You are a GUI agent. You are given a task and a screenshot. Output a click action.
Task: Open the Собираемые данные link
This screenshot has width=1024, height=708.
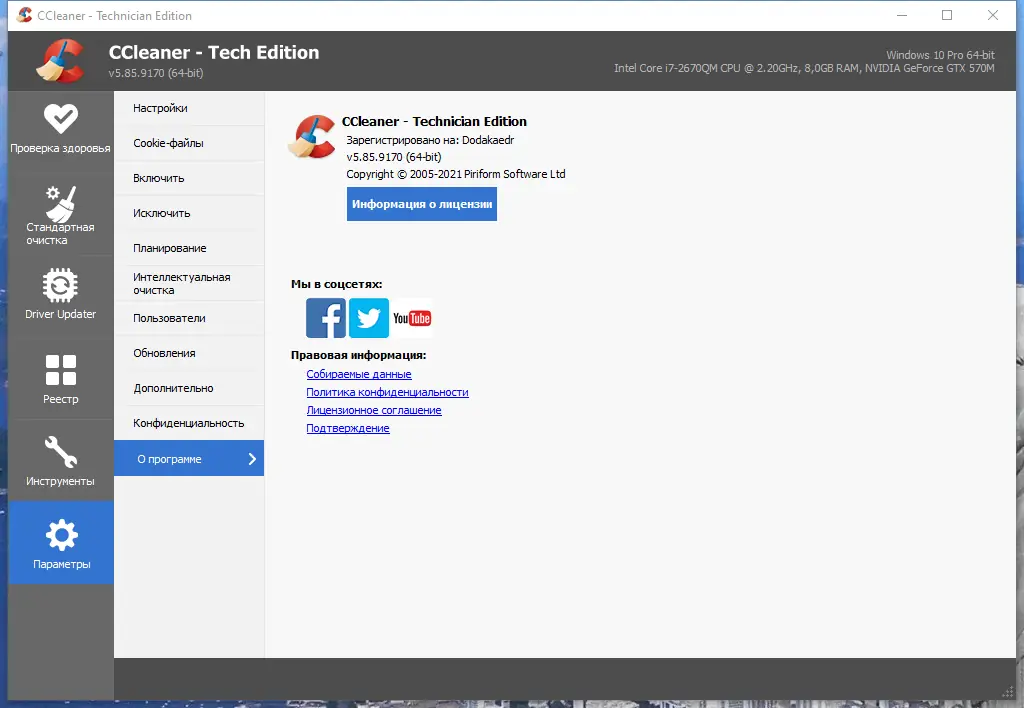tap(361, 373)
